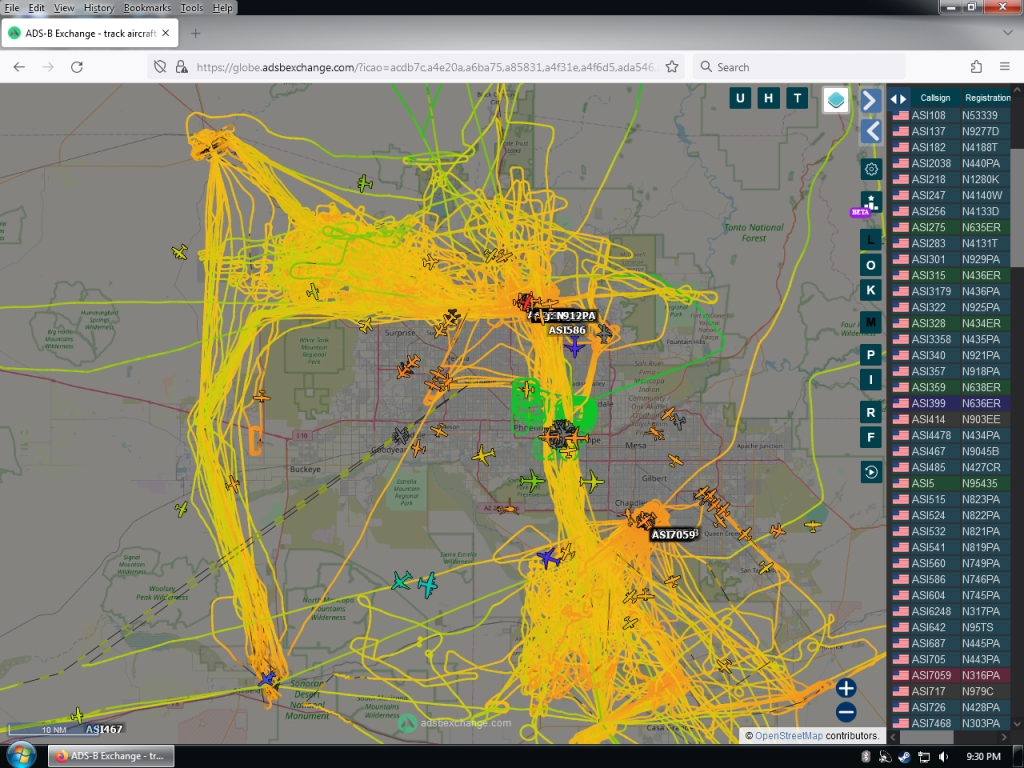Open map settings gear
Viewport: 1024px width, 768px height.
point(871,170)
